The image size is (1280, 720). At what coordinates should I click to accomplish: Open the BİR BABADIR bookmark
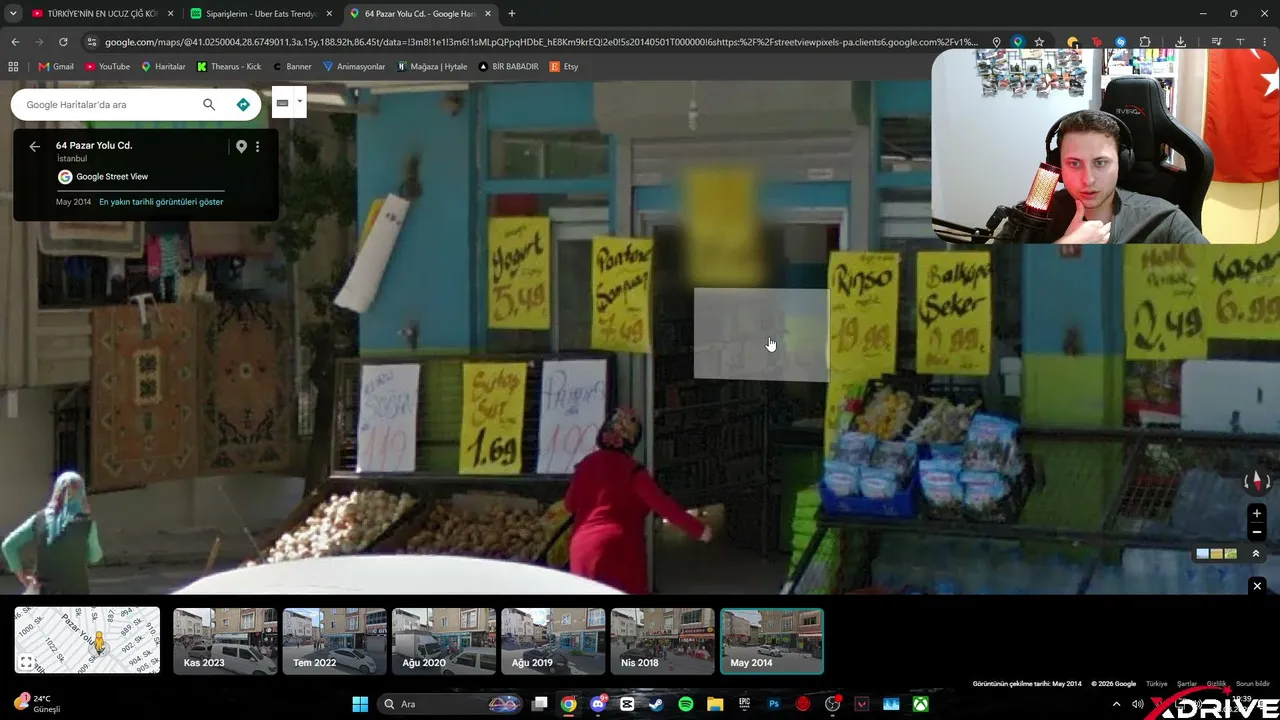pos(509,67)
